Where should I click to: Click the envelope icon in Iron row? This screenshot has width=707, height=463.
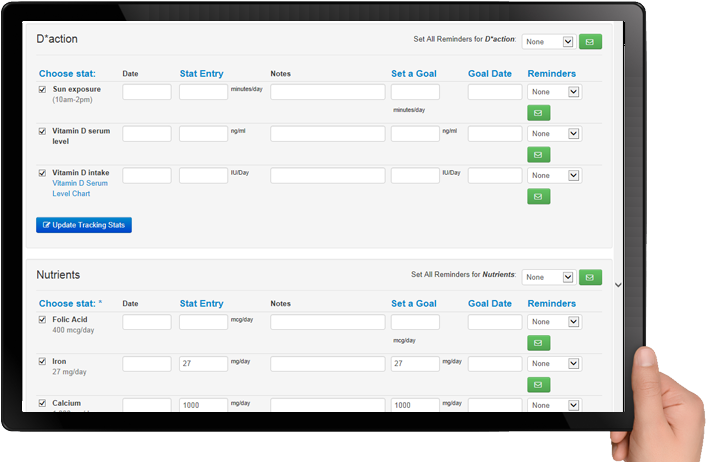538,384
